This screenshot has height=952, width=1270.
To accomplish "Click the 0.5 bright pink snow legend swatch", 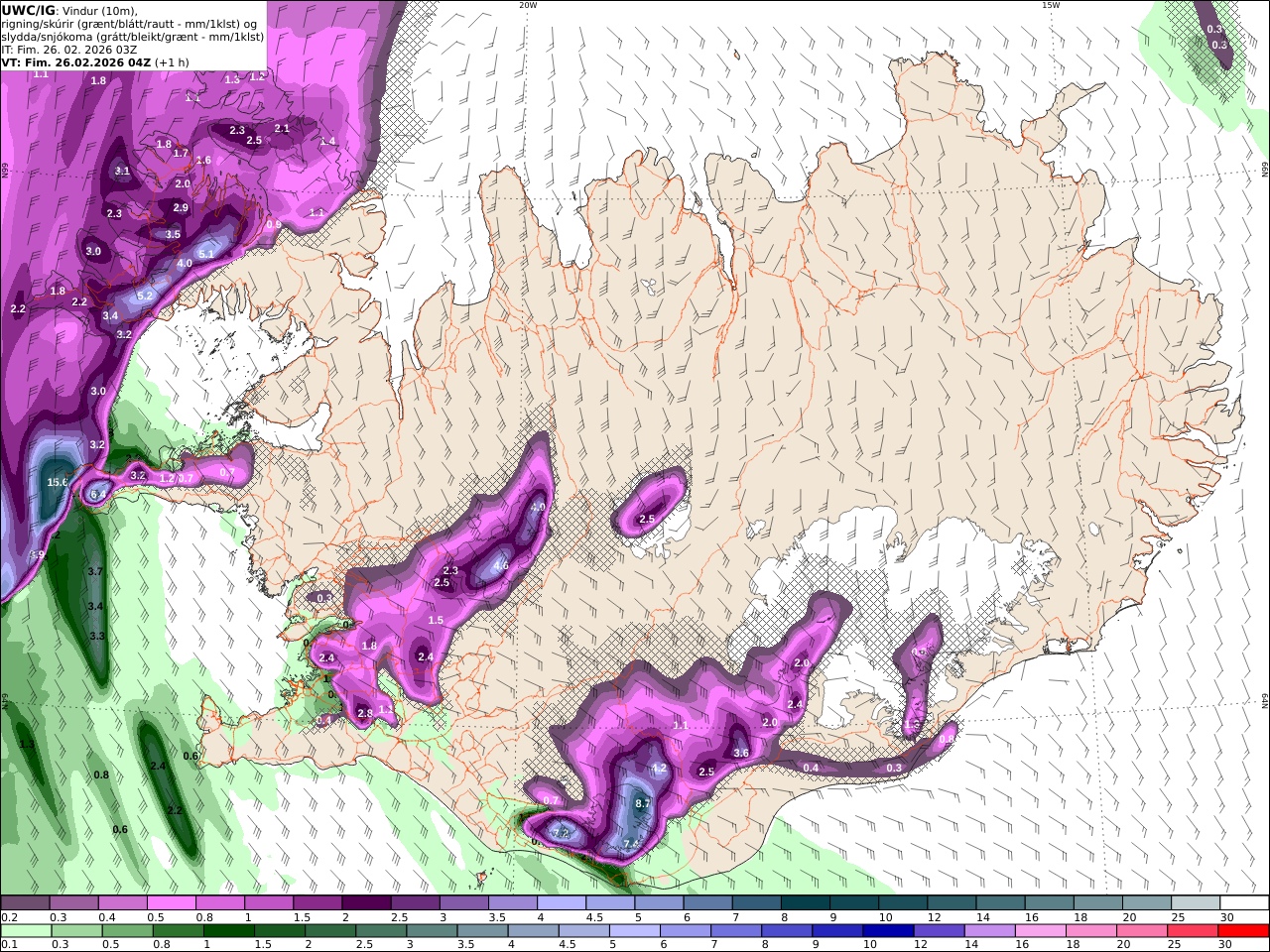I will pyautogui.click(x=170, y=902).
